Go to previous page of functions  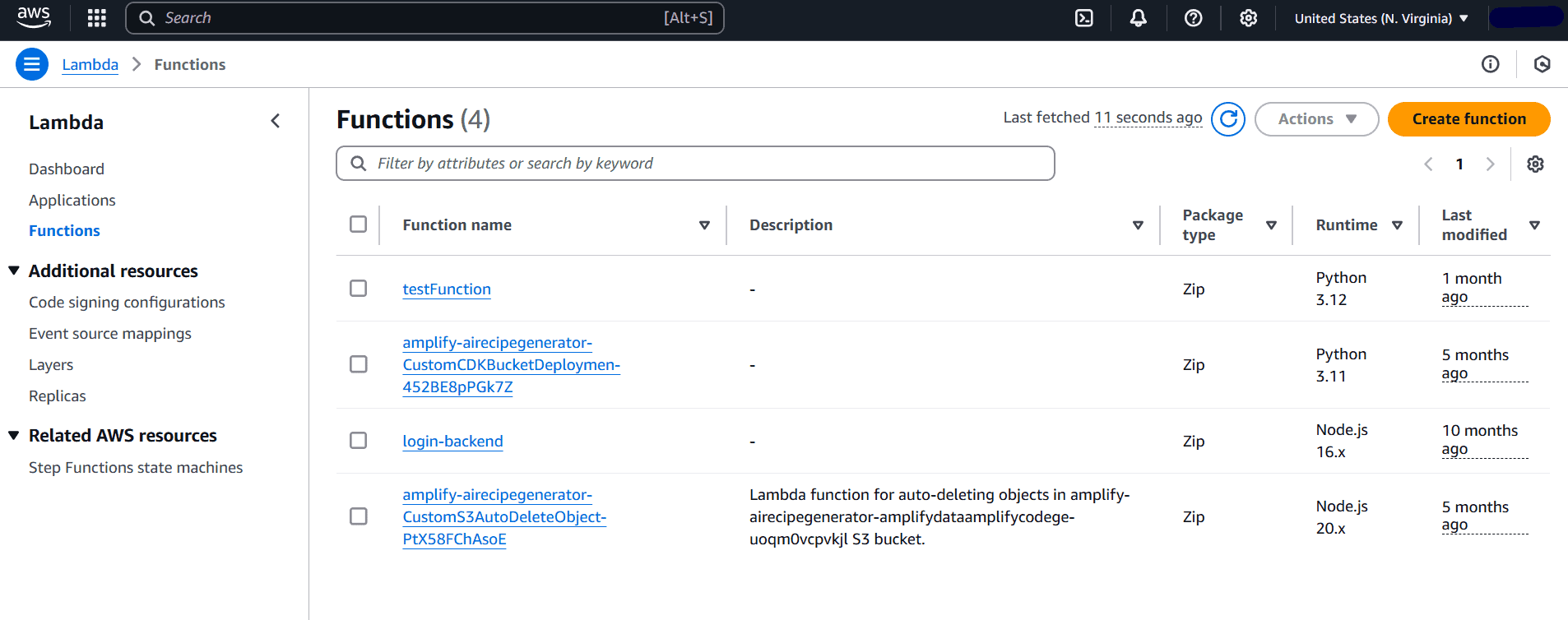pyautogui.click(x=1429, y=164)
